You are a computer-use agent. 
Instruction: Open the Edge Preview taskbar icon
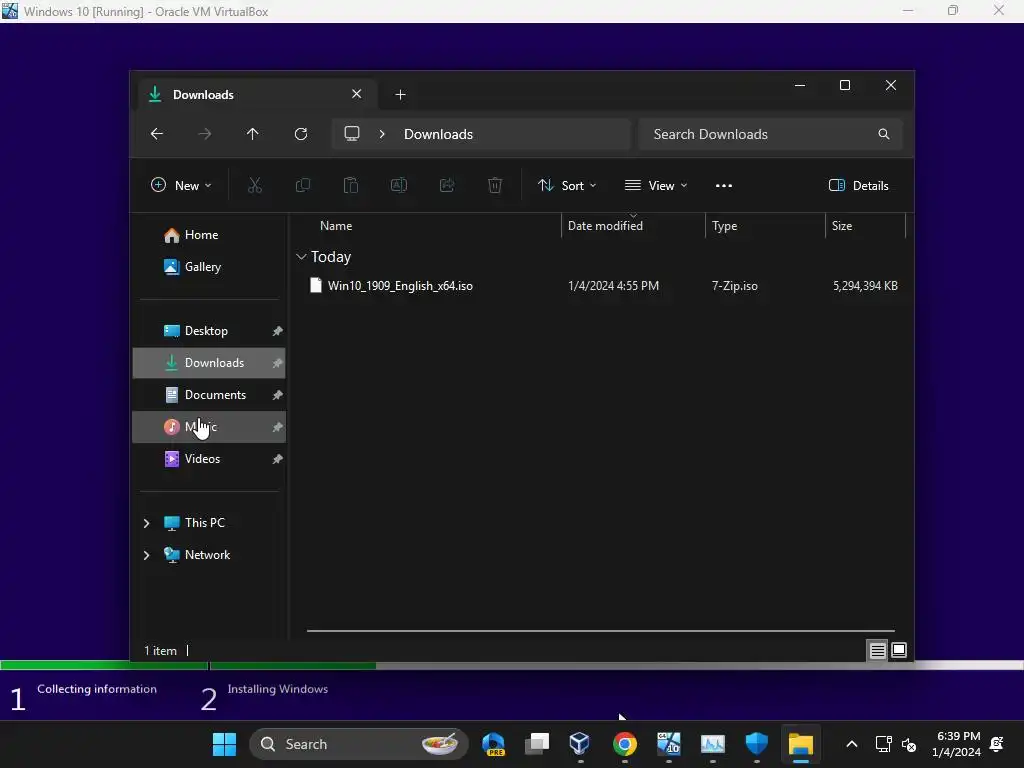point(493,744)
